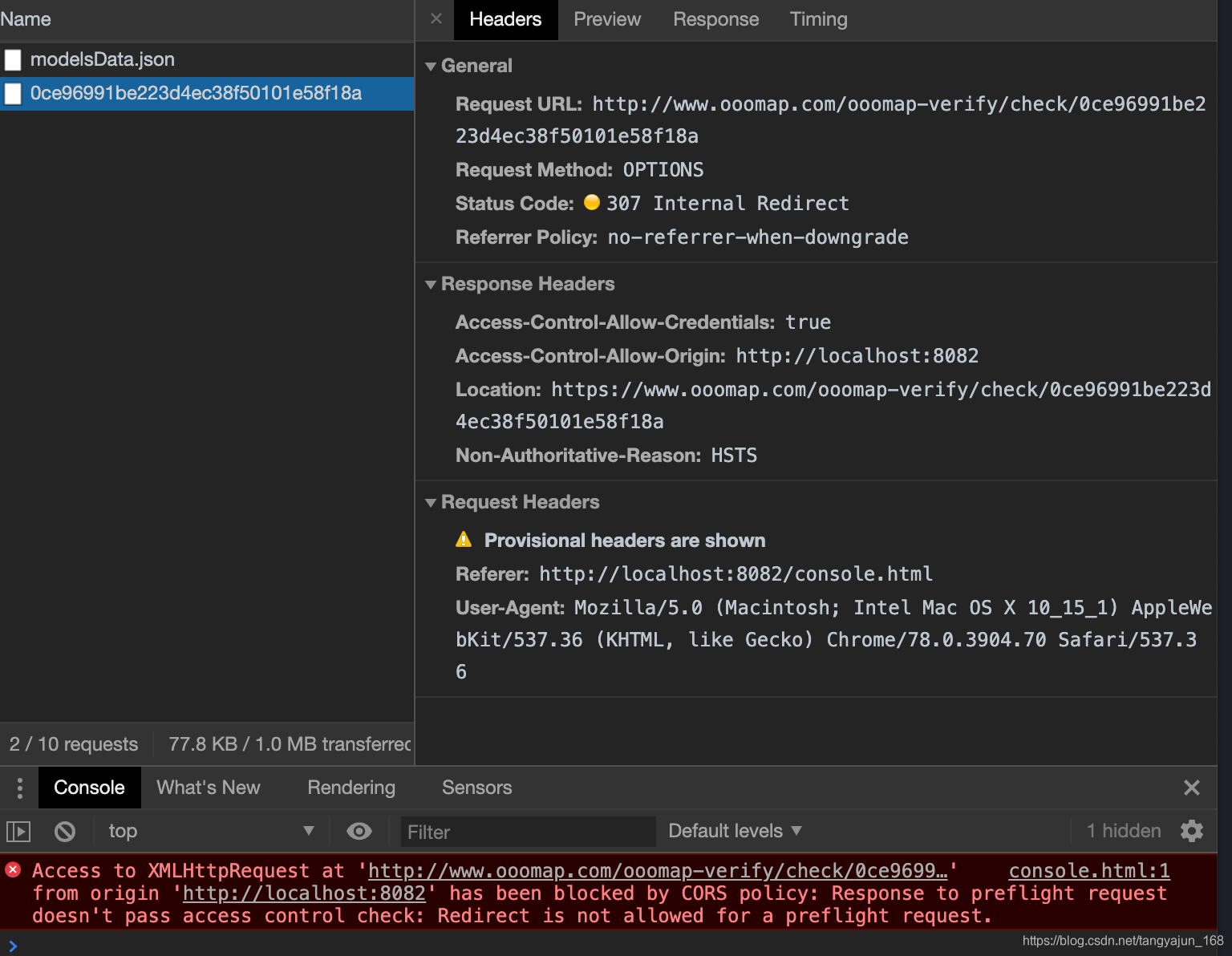Open the What's New tab

click(x=208, y=788)
